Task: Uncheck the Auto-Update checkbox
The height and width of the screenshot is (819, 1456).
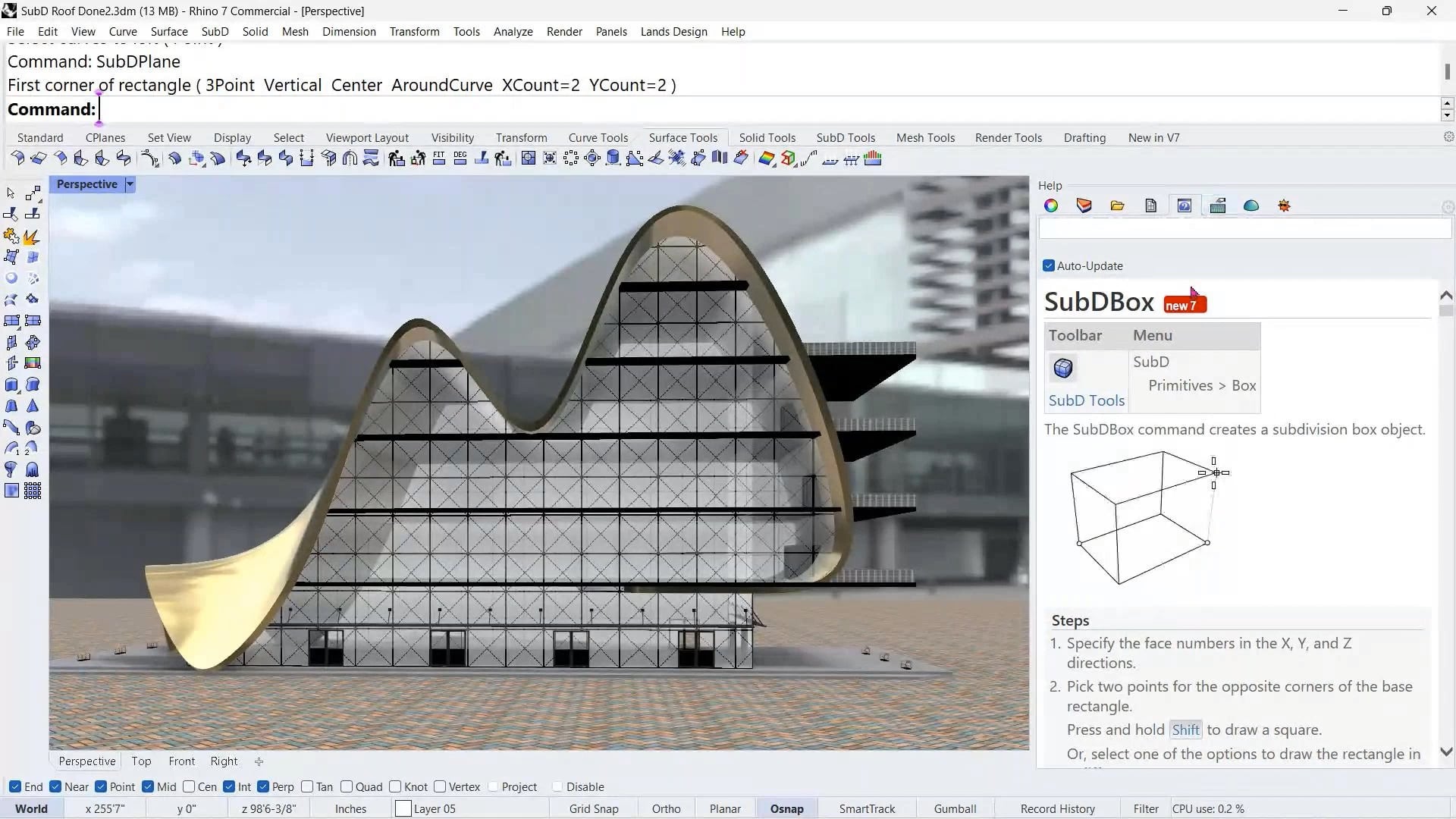Action: click(1049, 265)
